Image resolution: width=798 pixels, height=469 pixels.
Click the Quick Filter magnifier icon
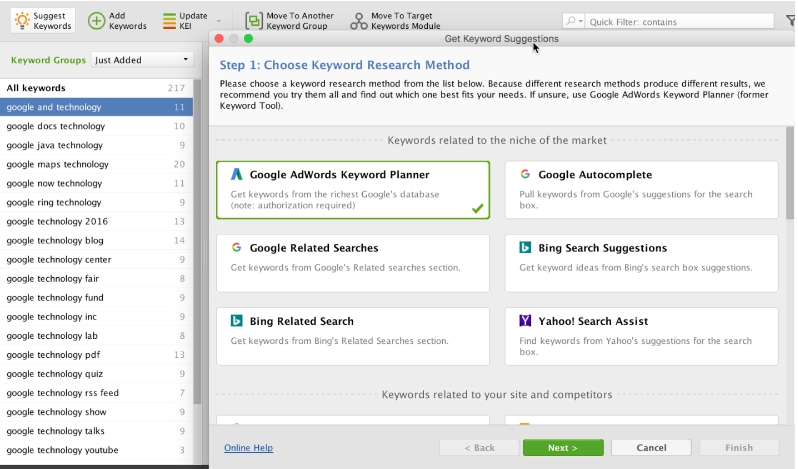[571, 21]
